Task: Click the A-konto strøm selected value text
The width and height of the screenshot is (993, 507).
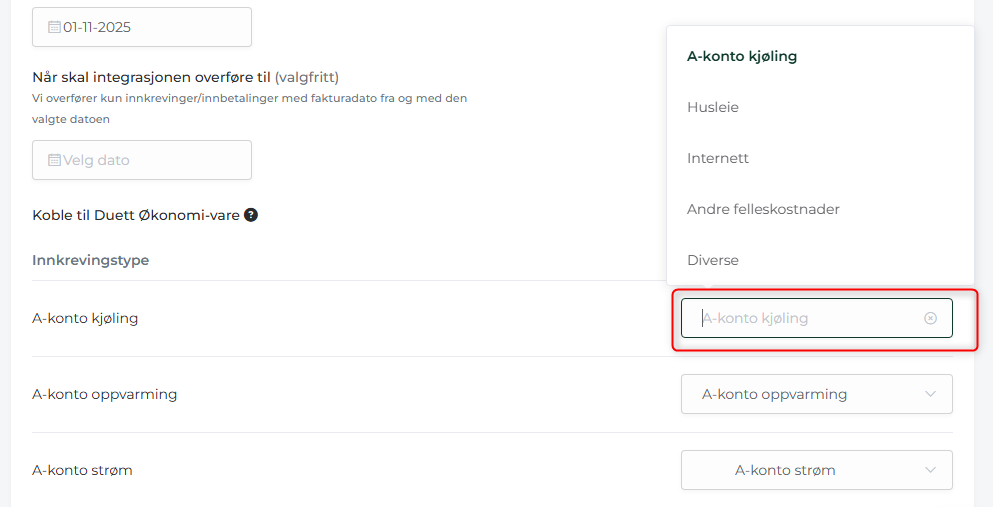Action: [785, 470]
